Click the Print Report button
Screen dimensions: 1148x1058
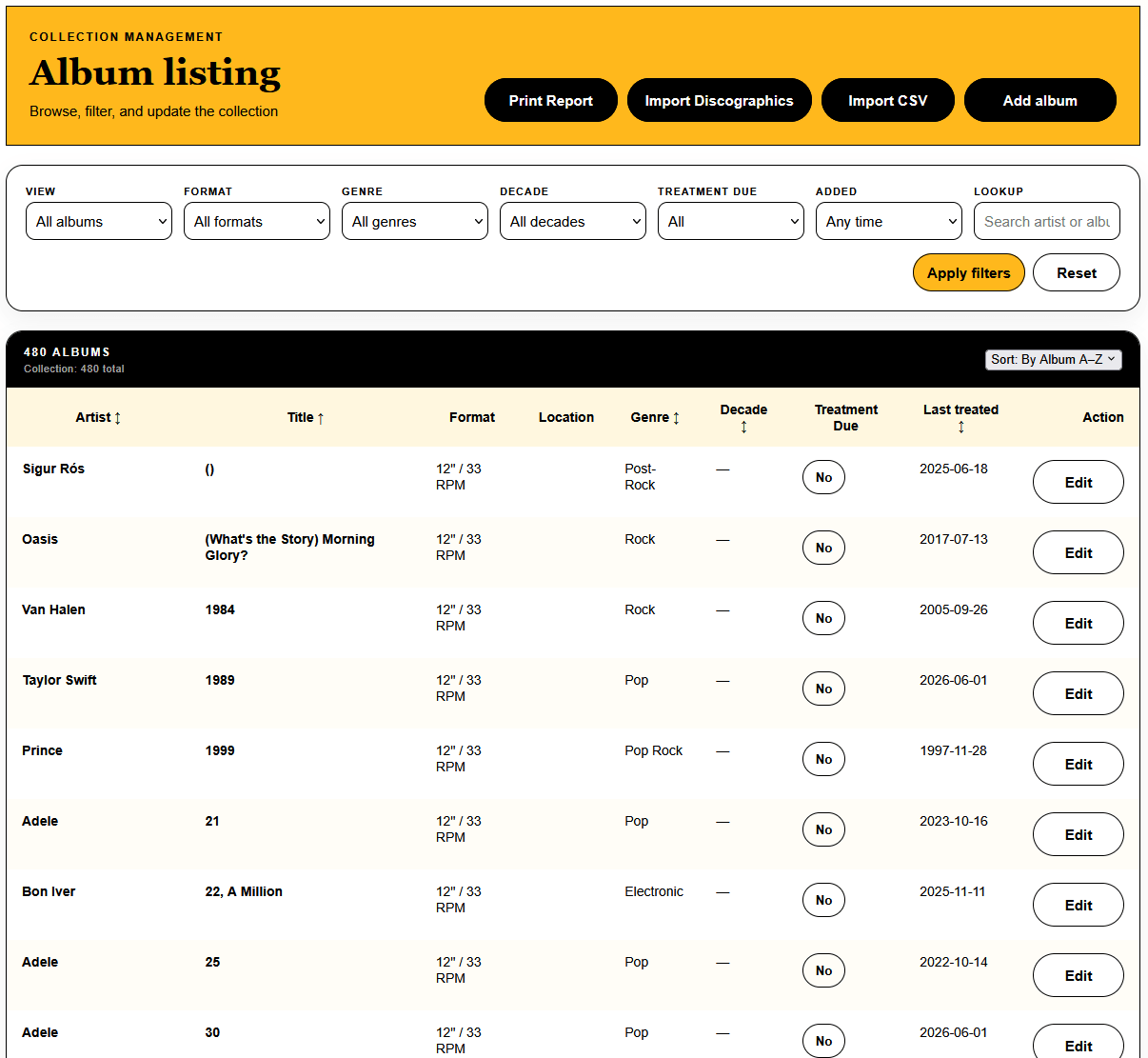tap(551, 100)
